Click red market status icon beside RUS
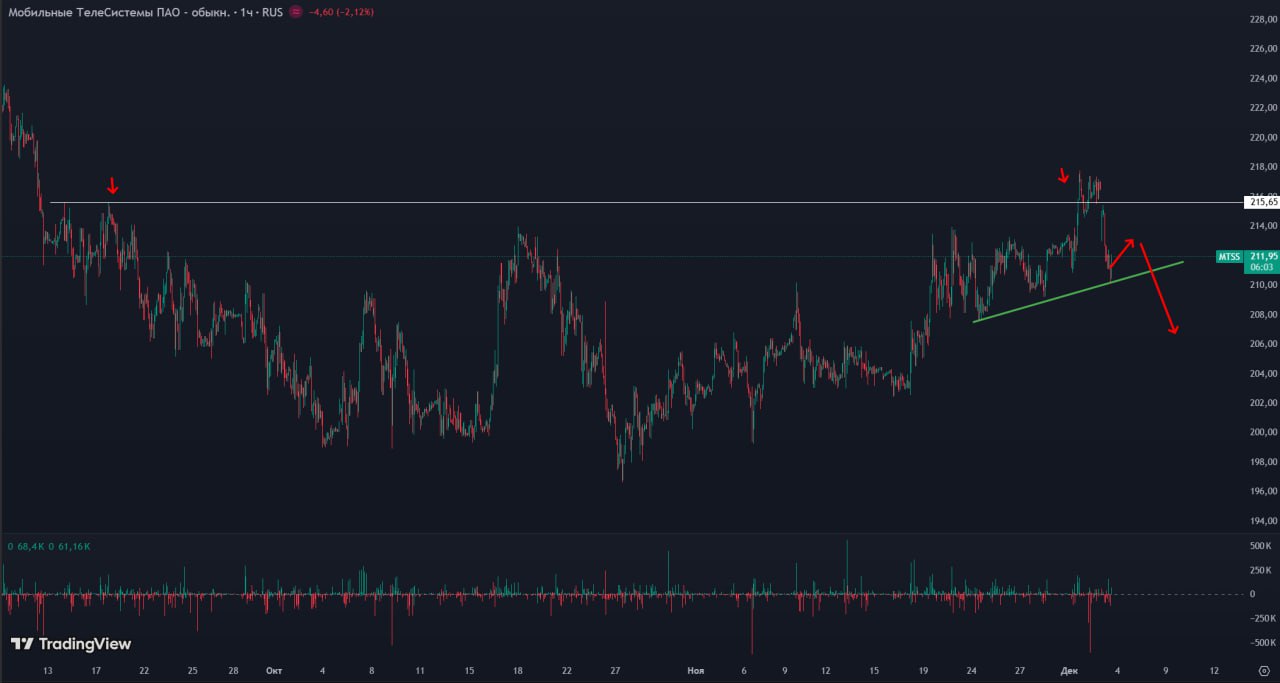The height and width of the screenshot is (683, 1280). point(295,12)
